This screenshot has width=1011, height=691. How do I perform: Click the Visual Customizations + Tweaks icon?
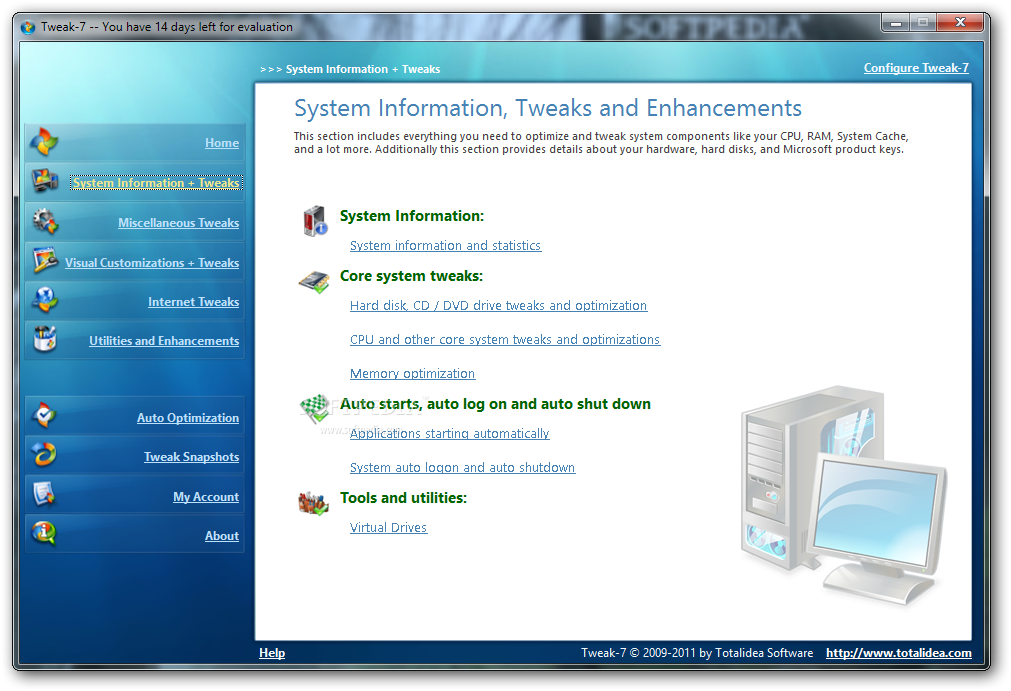[46, 260]
